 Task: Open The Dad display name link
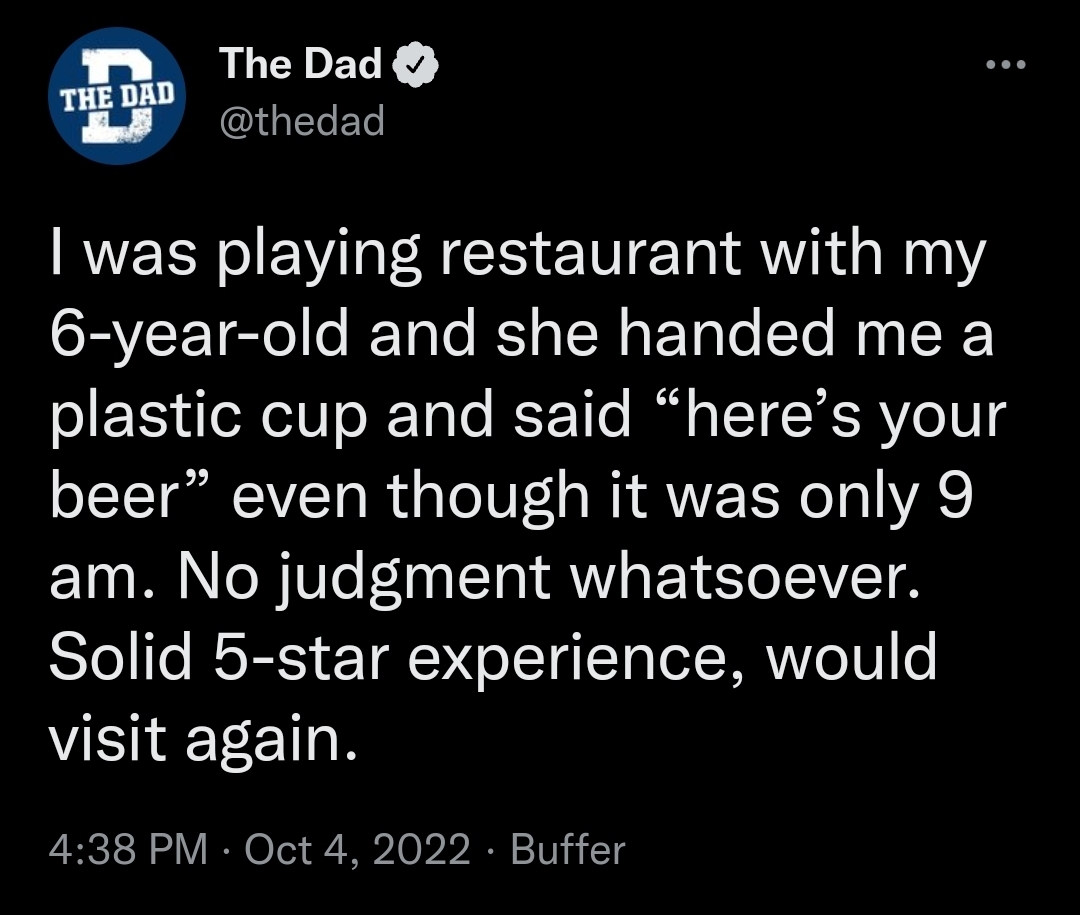click(x=302, y=65)
